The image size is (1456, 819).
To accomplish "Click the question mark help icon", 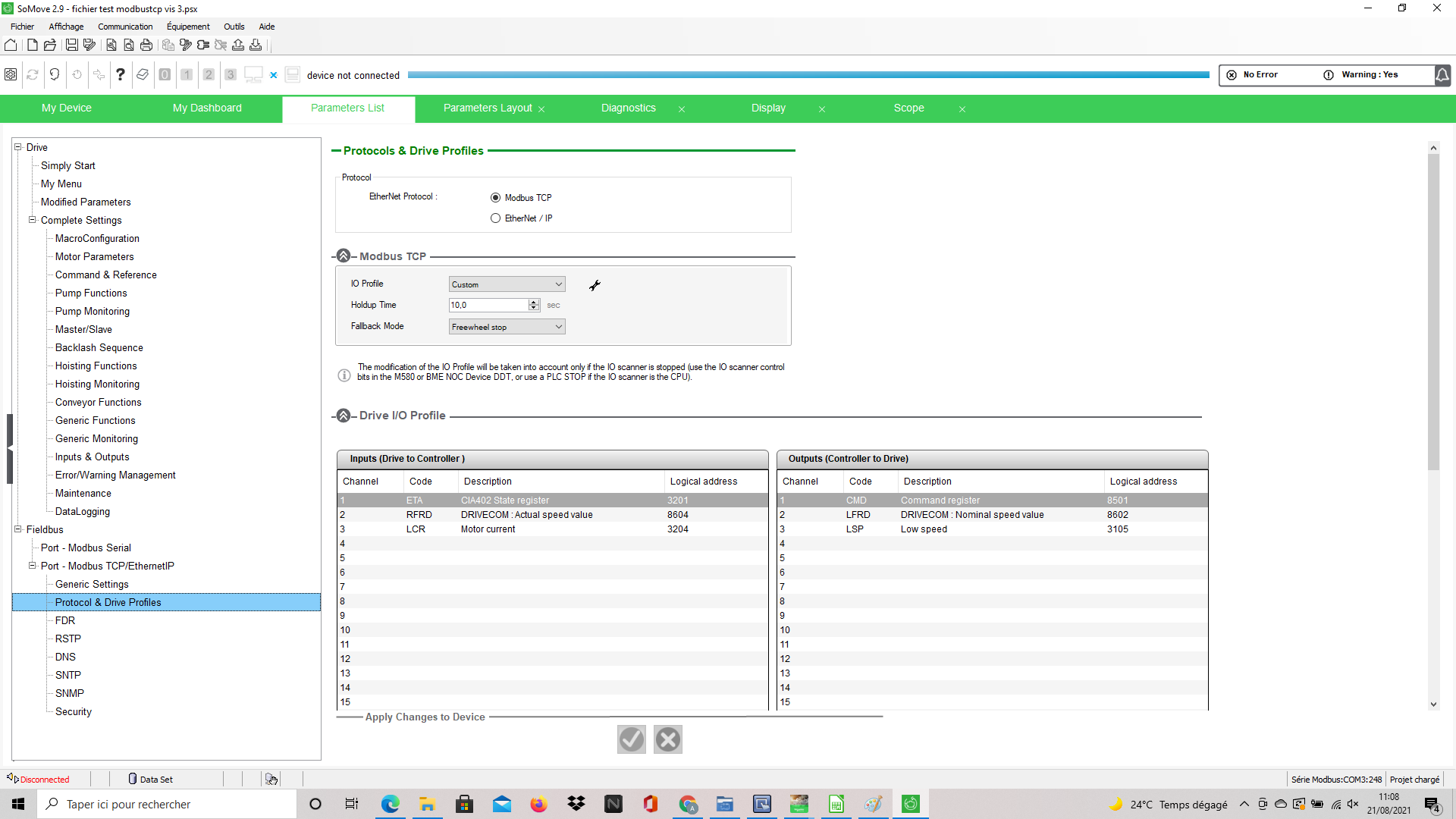I will click(120, 74).
